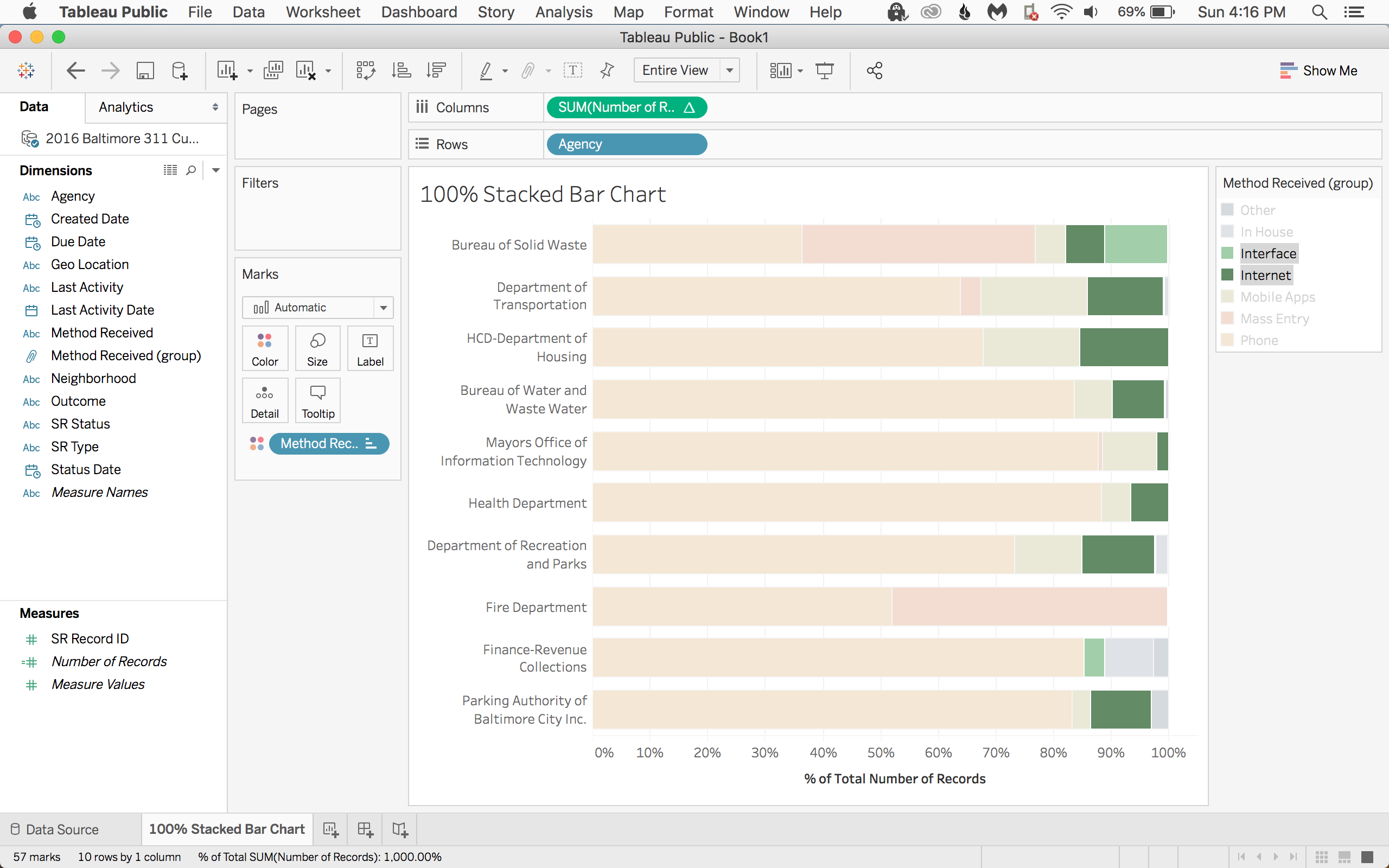This screenshot has height=868, width=1389.
Task: Open the Analytics pane switcher arrows
Action: (x=215, y=107)
